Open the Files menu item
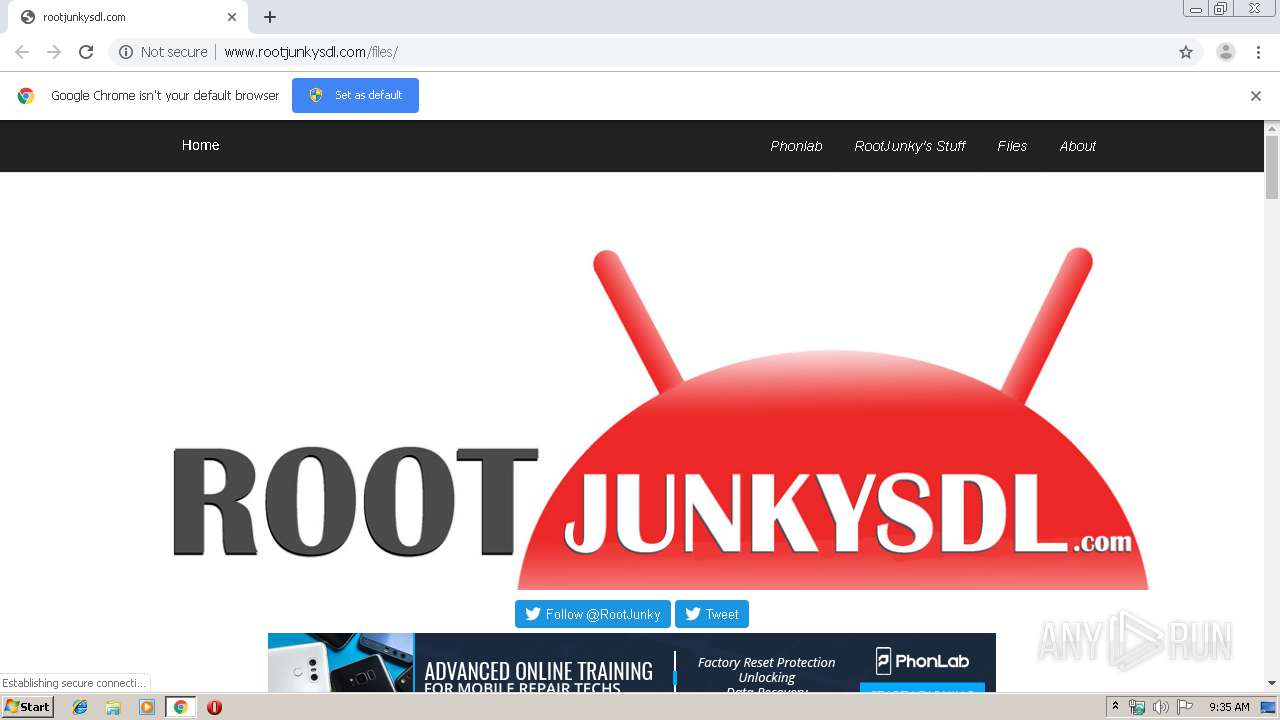Screen dimensions: 1280x720 1012,146
